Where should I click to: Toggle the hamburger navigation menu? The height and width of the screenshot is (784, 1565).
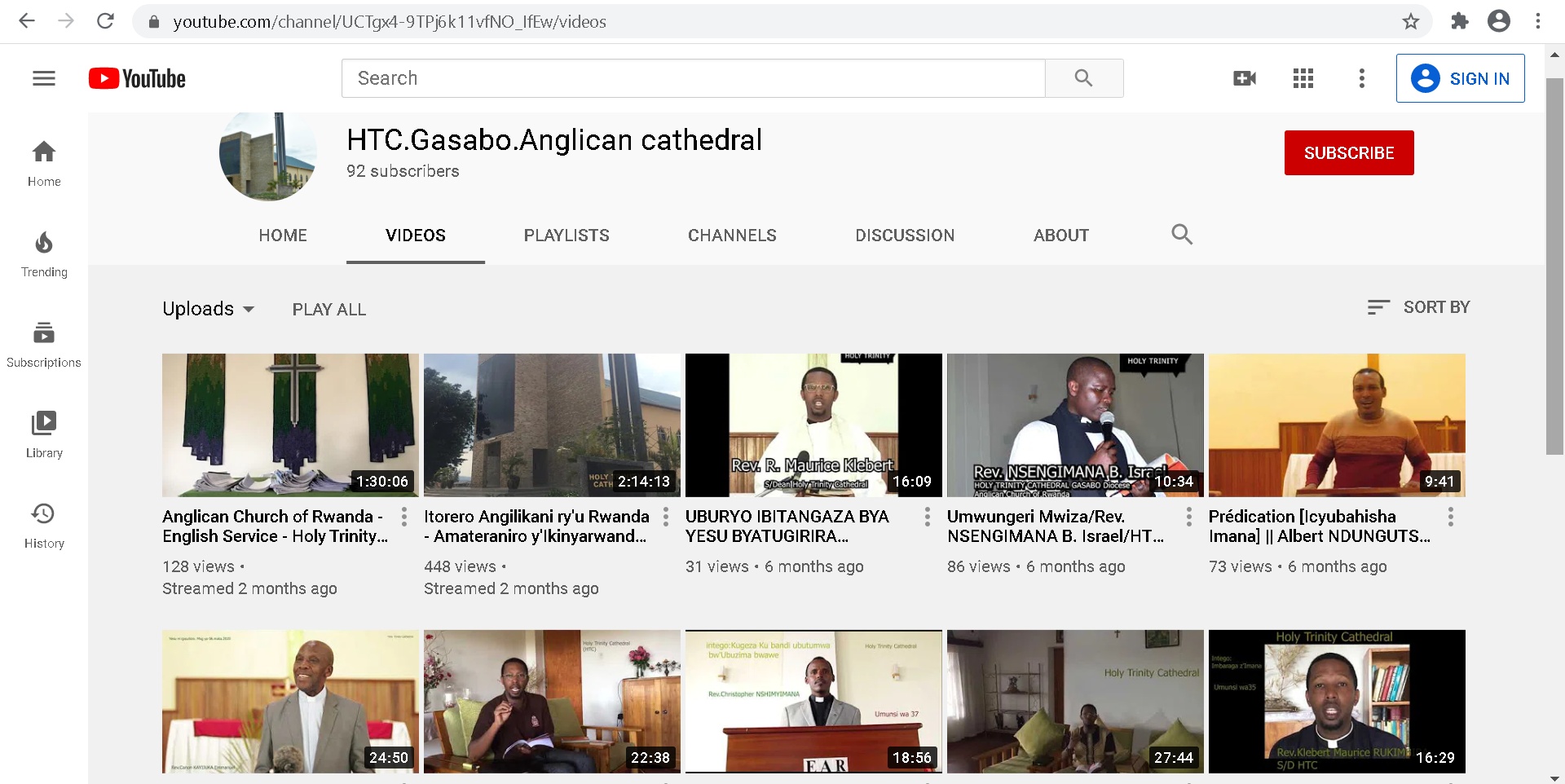(44, 78)
